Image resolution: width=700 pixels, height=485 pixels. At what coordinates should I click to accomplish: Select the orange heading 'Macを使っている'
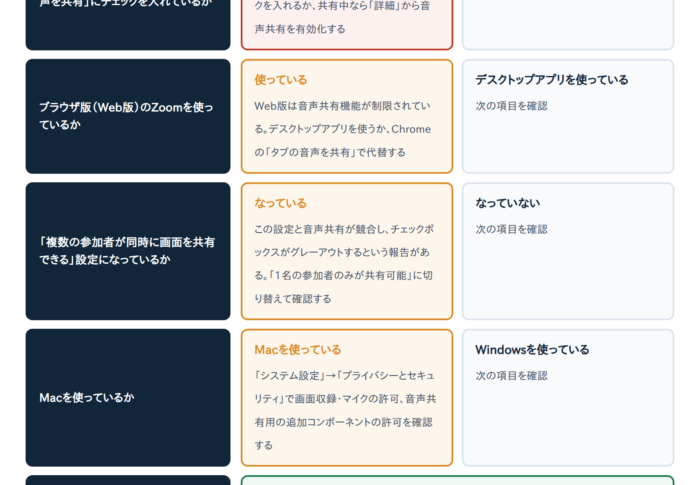point(298,350)
